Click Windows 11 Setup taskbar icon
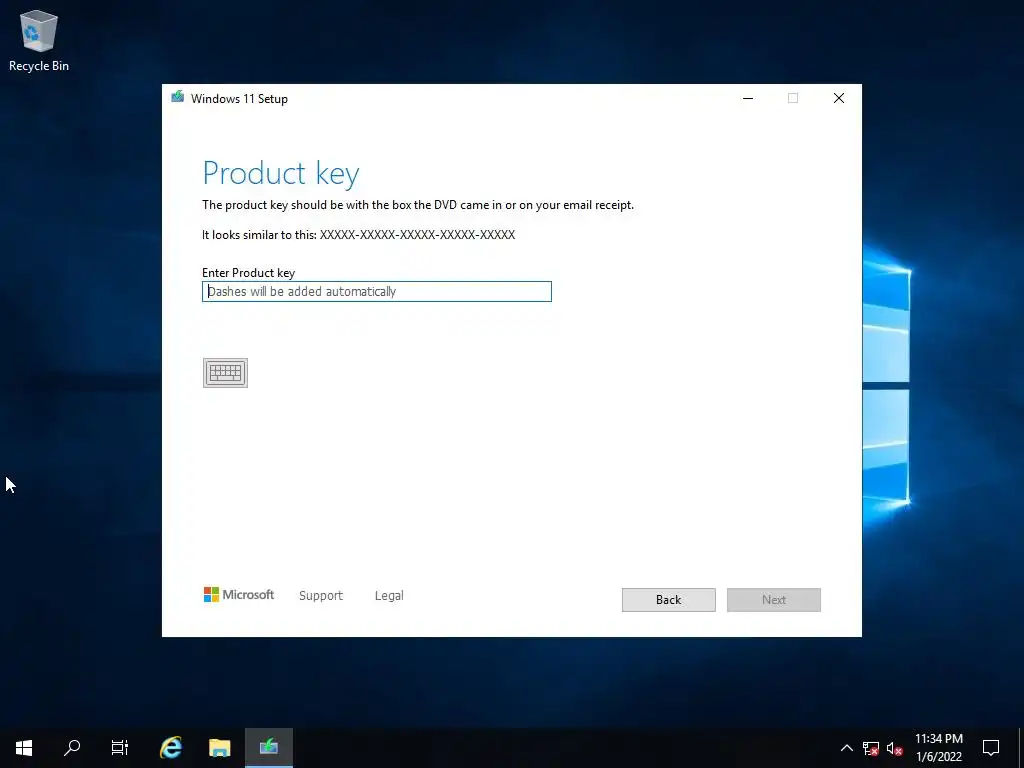 point(269,748)
